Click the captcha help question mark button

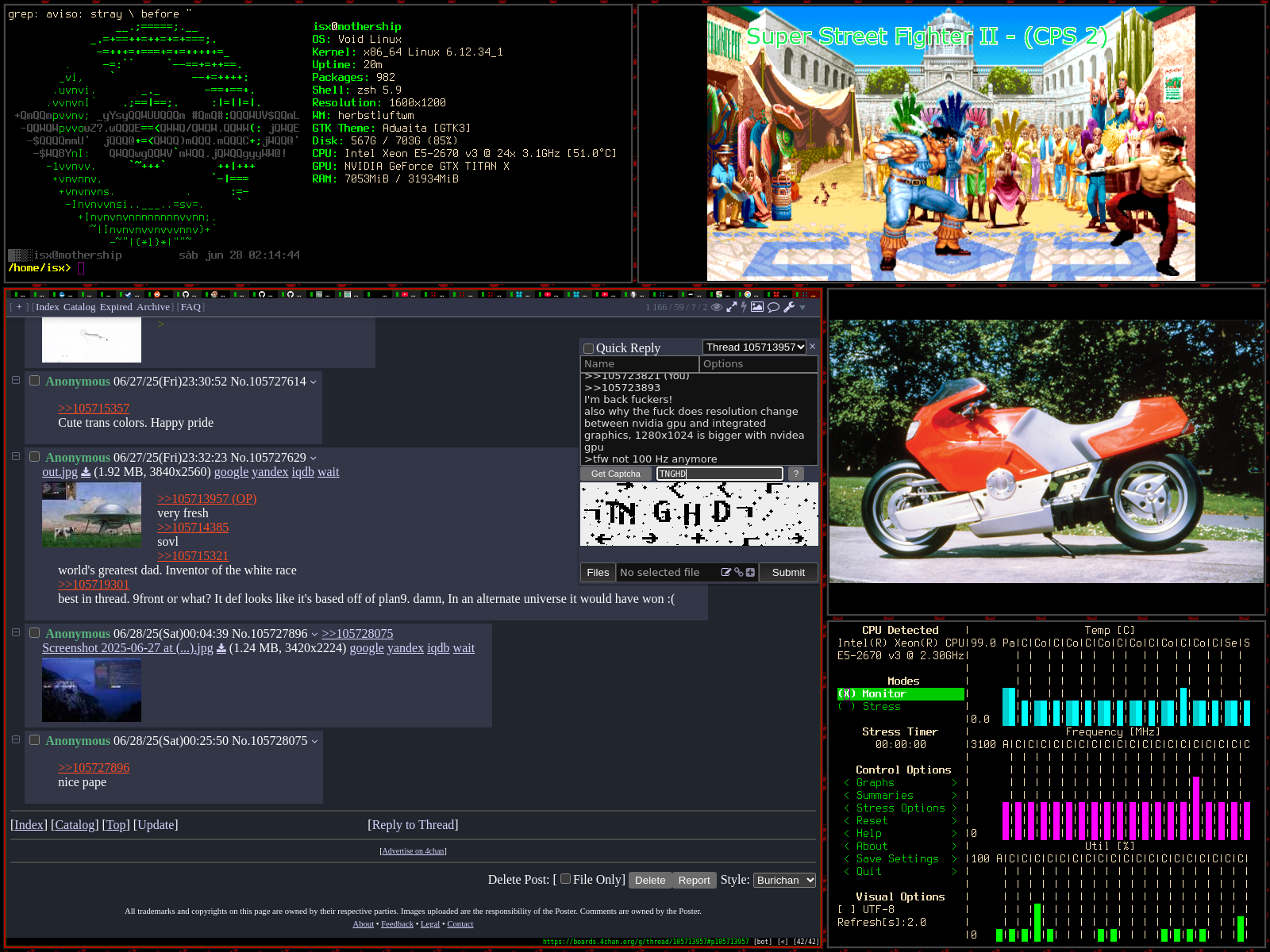pos(795,474)
